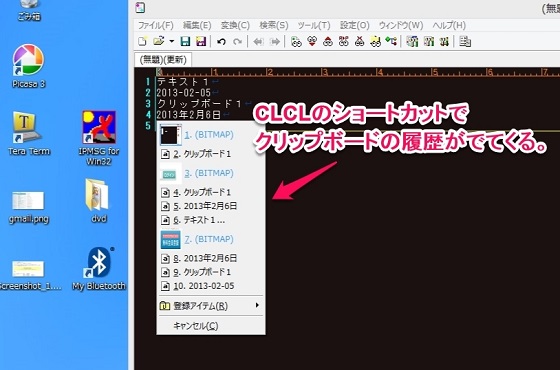
Task: Click line 1 text テキスト1 in editor
Action: [183, 82]
